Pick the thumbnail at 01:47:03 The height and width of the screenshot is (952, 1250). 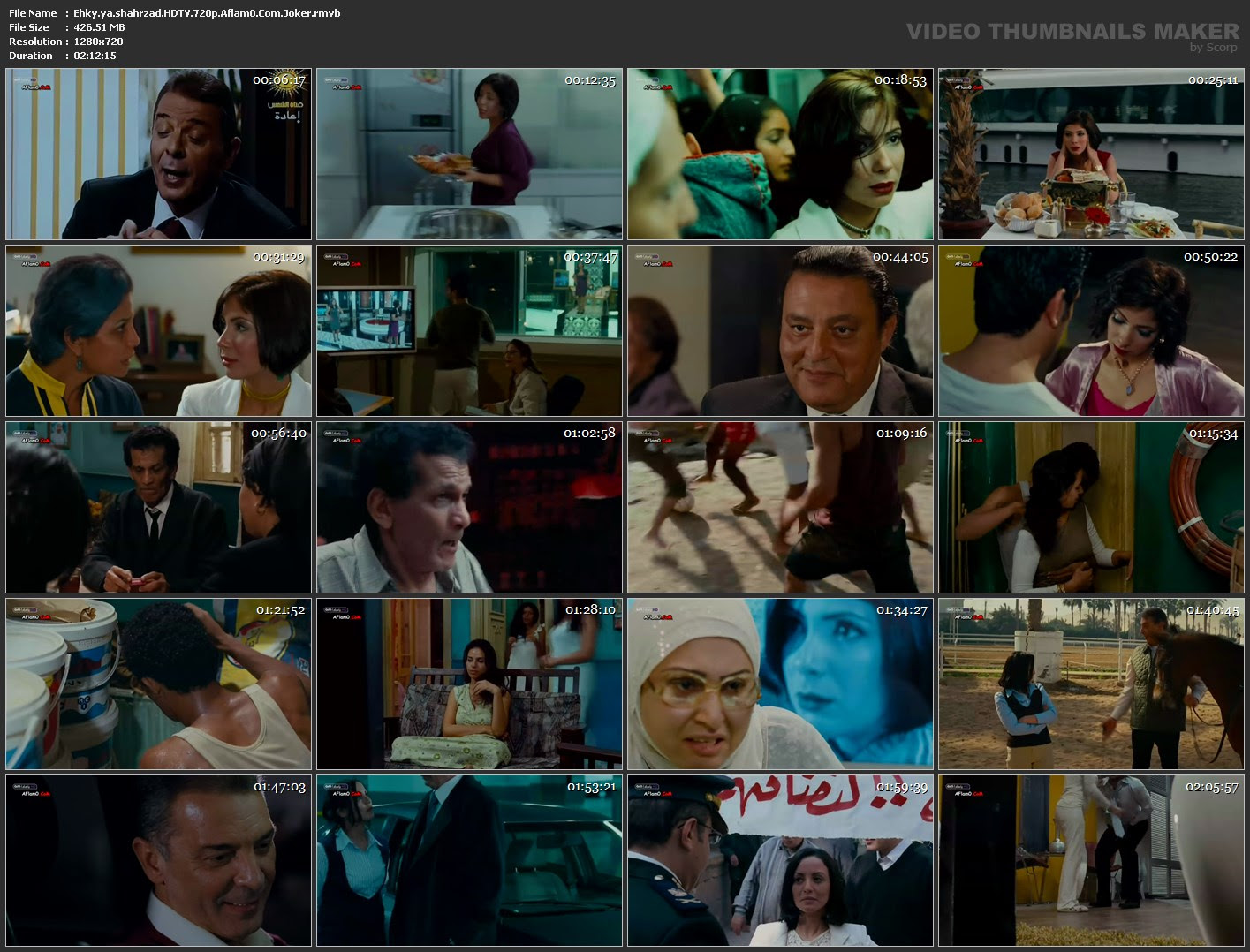tap(159, 861)
